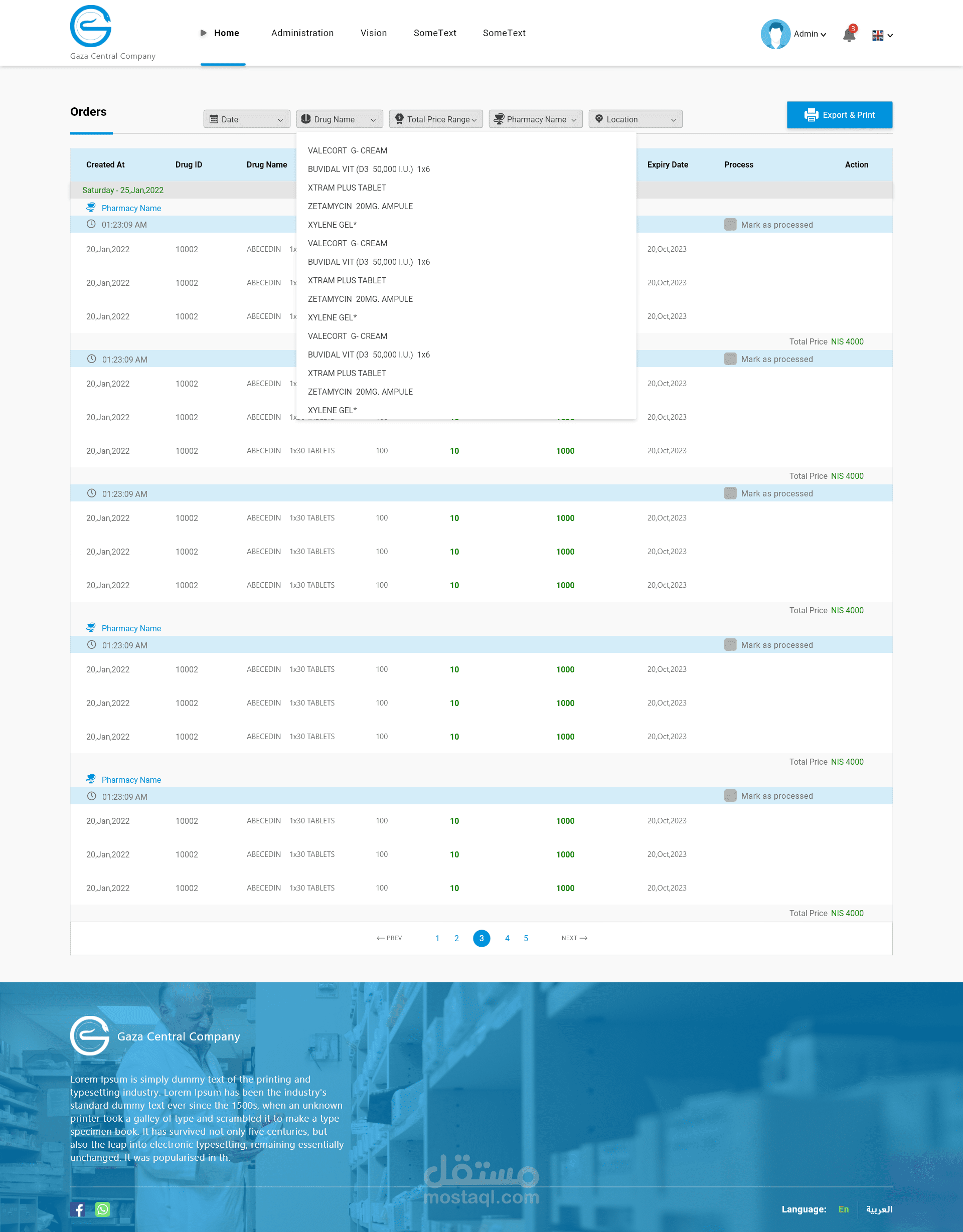Open the Administration menu item
963x1232 pixels.
point(302,33)
